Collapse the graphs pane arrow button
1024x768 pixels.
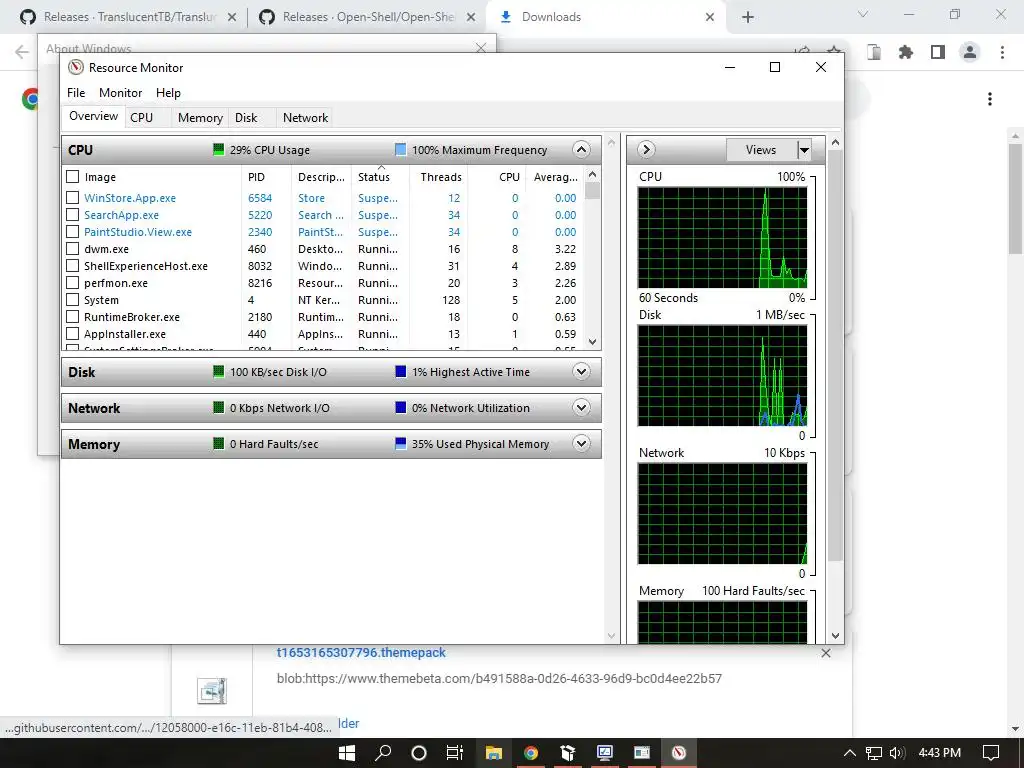[646, 150]
